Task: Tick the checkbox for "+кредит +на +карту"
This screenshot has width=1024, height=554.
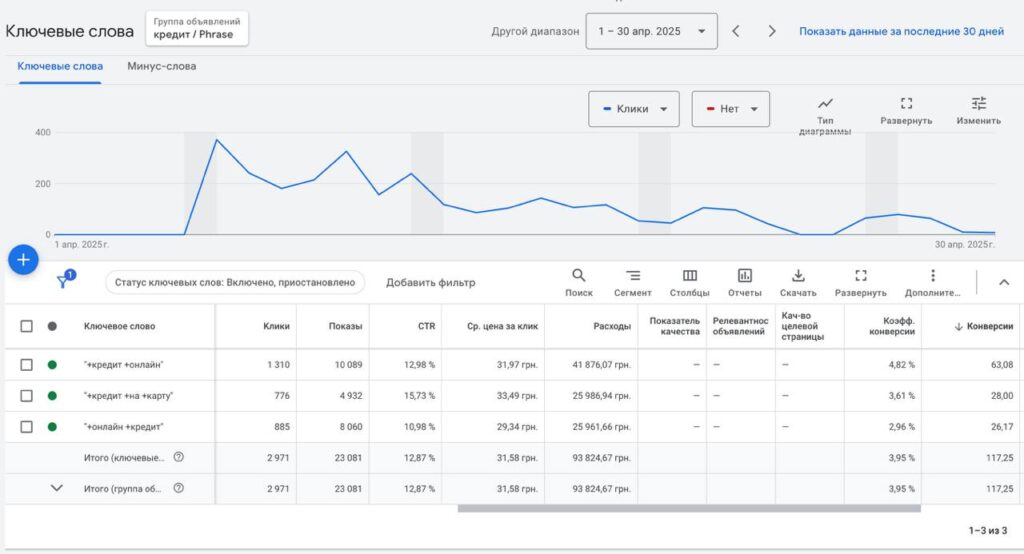Action: pos(27,396)
